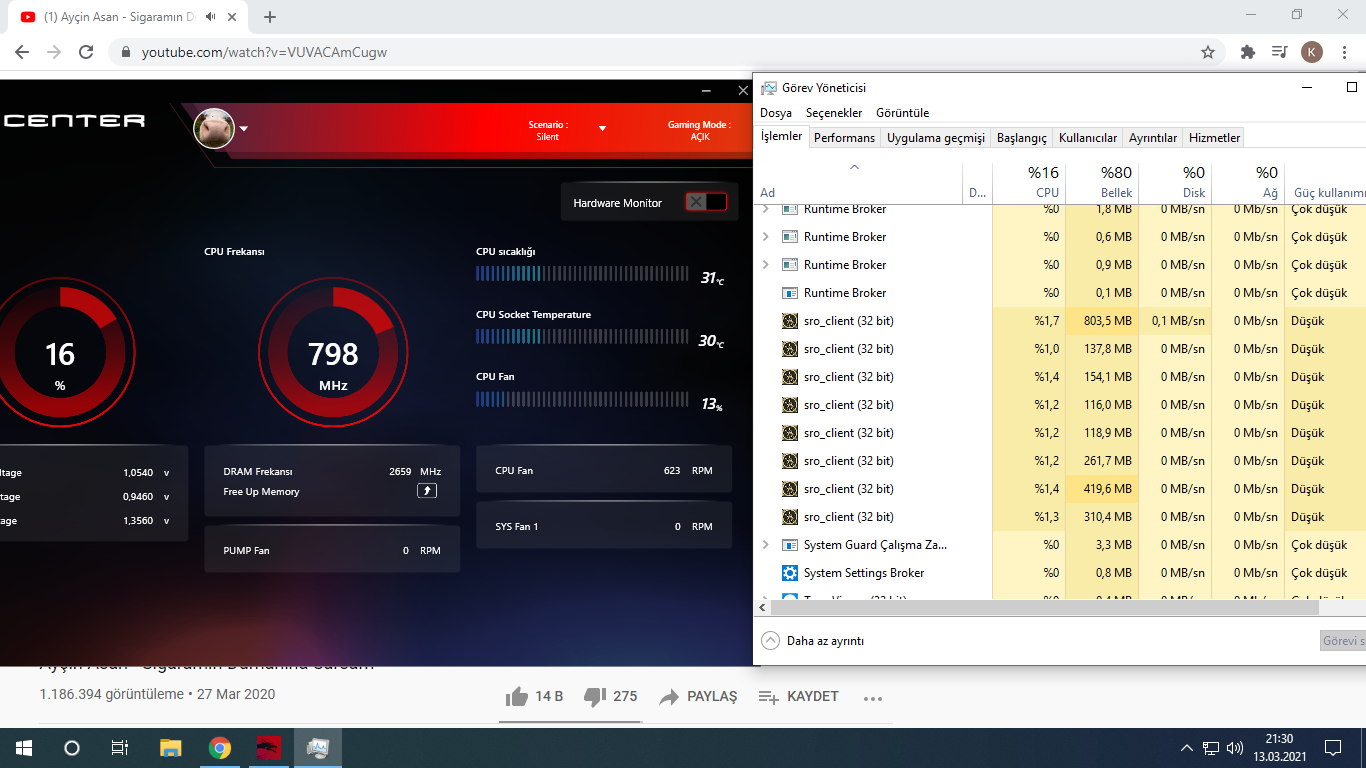The height and width of the screenshot is (768, 1366).
Task: Switch to Dragon Center from the taskbar
Action: 268,748
